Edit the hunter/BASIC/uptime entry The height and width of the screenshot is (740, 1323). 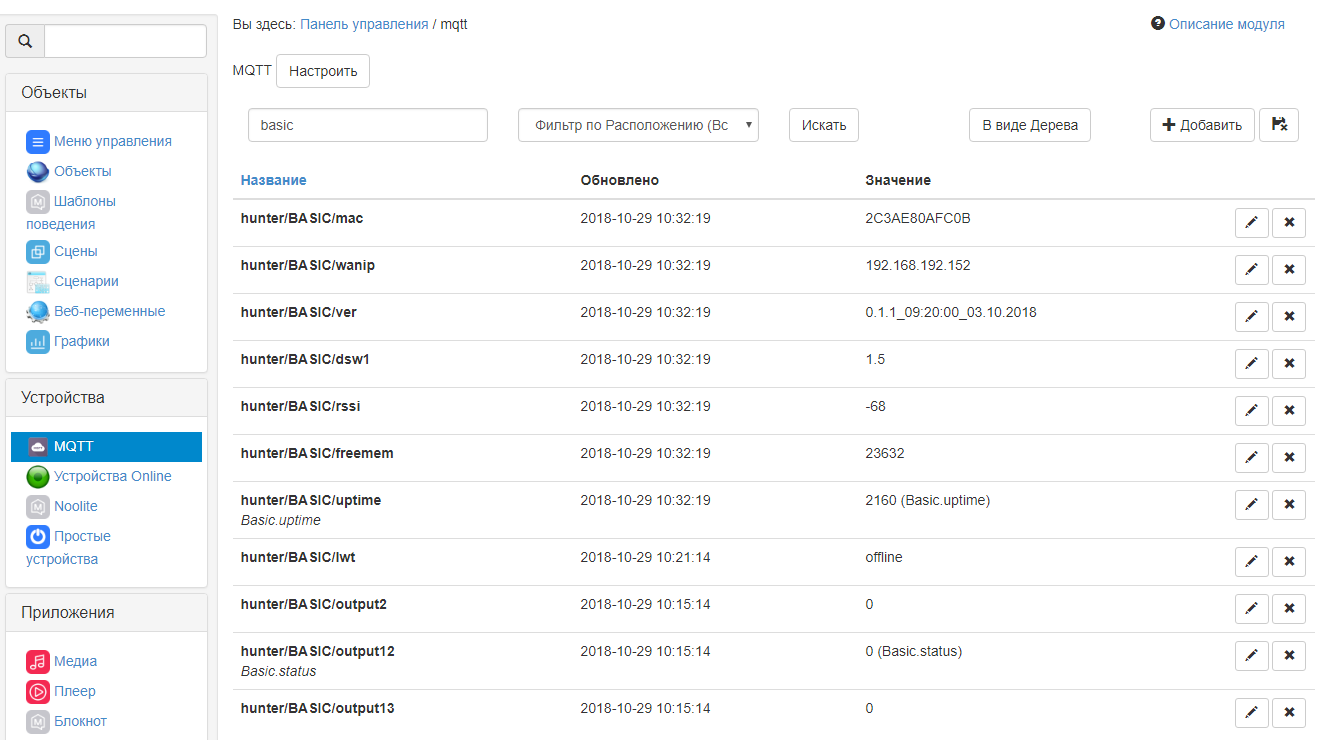coord(1251,505)
